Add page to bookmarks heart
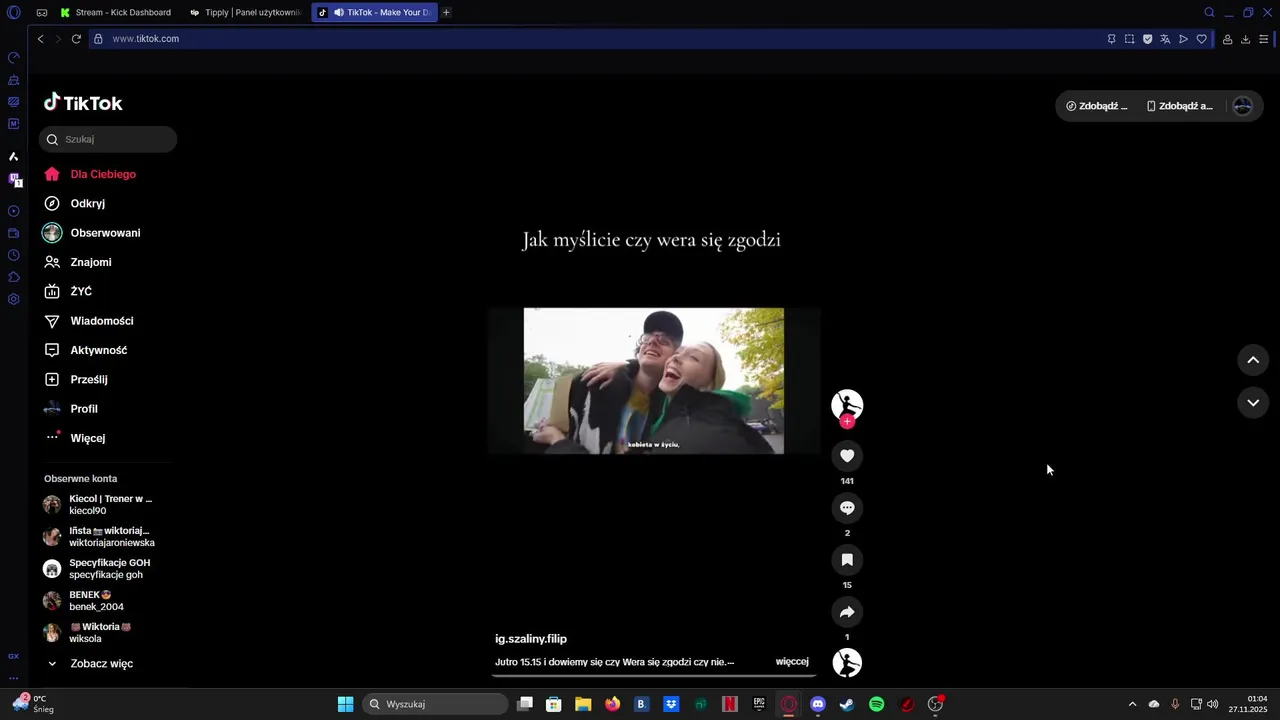Viewport: 1280px width, 720px height. [1201, 39]
